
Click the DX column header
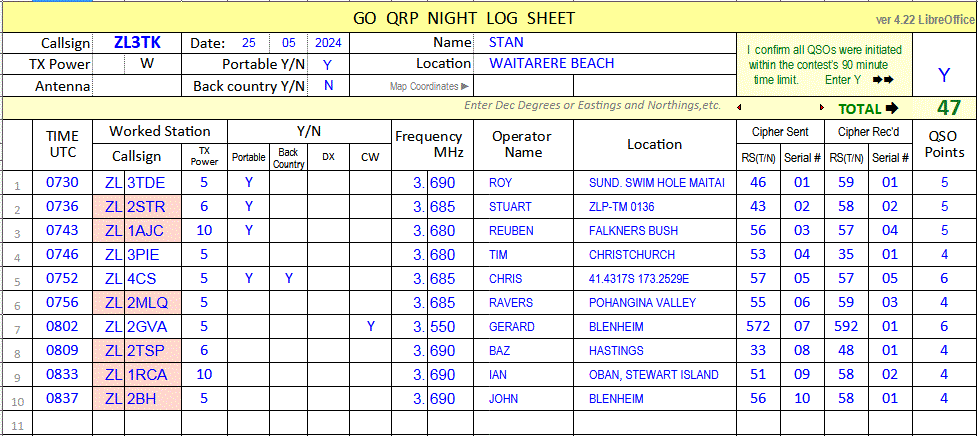point(329,157)
